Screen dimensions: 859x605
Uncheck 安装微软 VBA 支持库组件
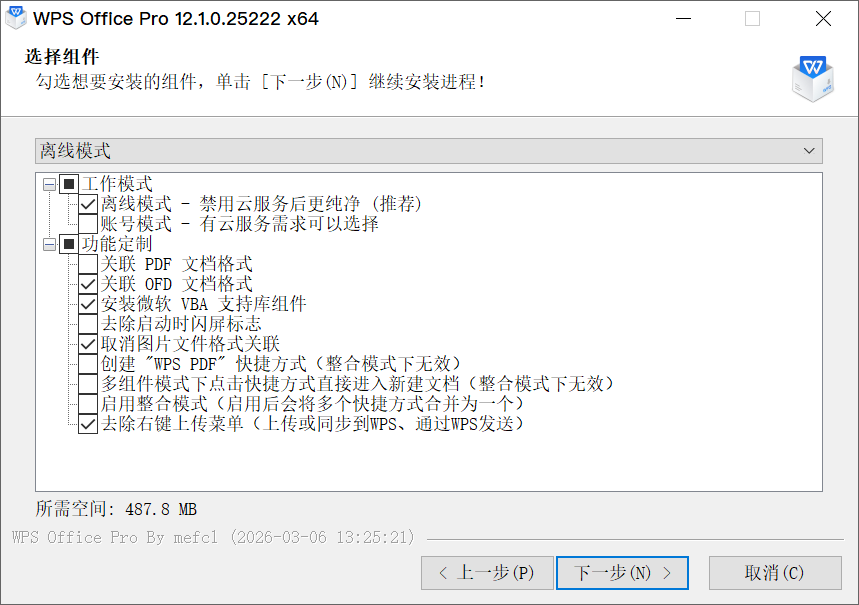(88, 304)
